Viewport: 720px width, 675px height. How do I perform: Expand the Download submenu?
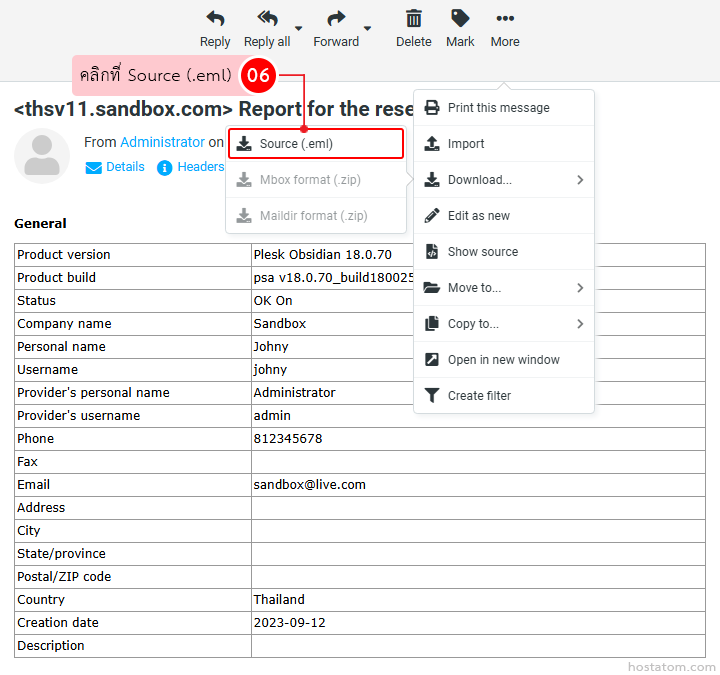504,180
